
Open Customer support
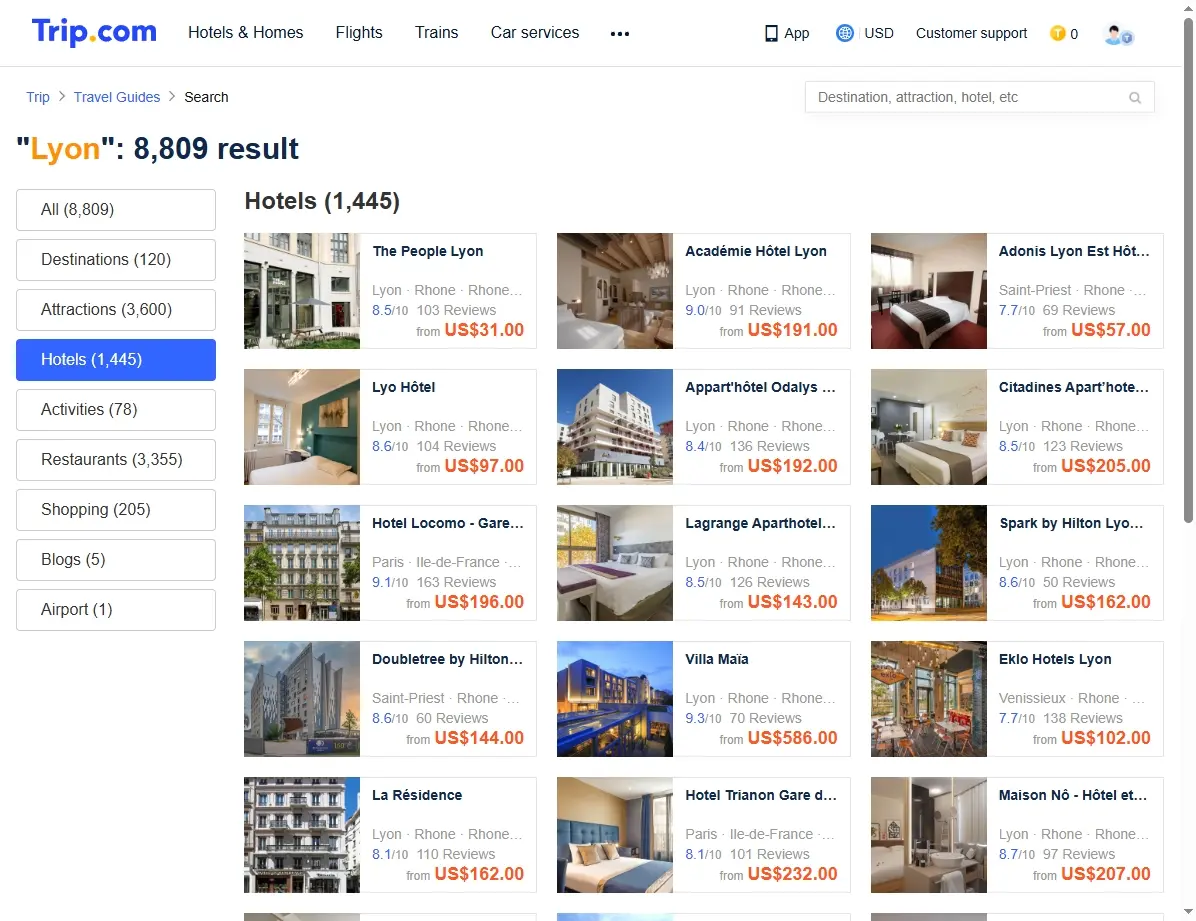point(971,33)
